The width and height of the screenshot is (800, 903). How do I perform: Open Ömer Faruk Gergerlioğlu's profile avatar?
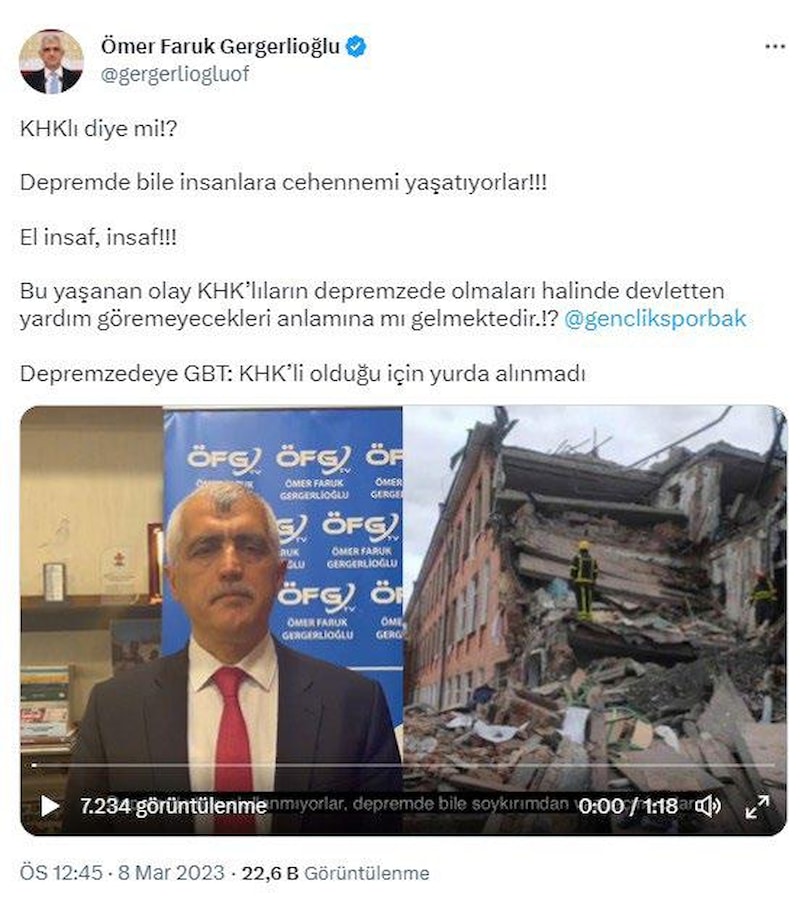click(x=51, y=61)
